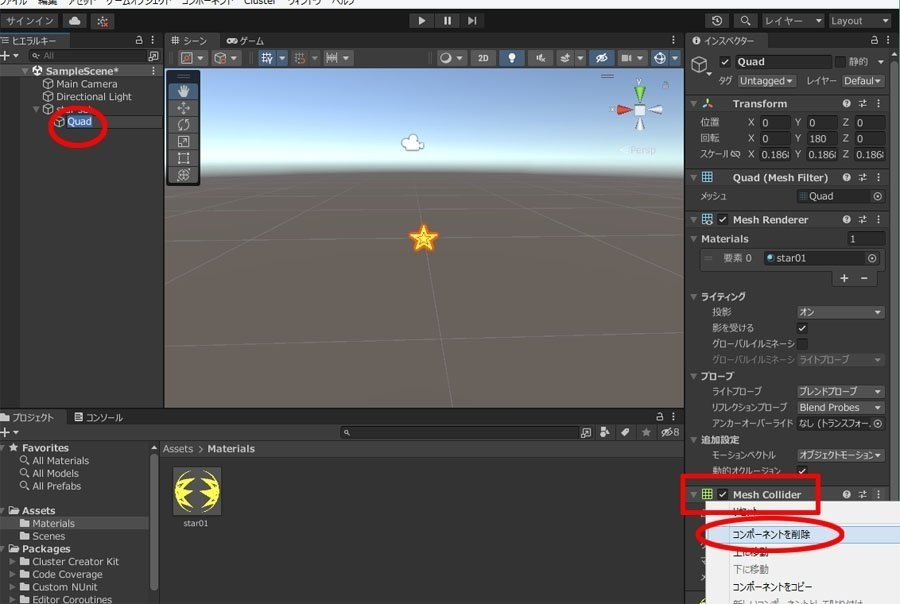Click the project search field
The width and height of the screenshot is (900, 604).
[x=460, y=432]
